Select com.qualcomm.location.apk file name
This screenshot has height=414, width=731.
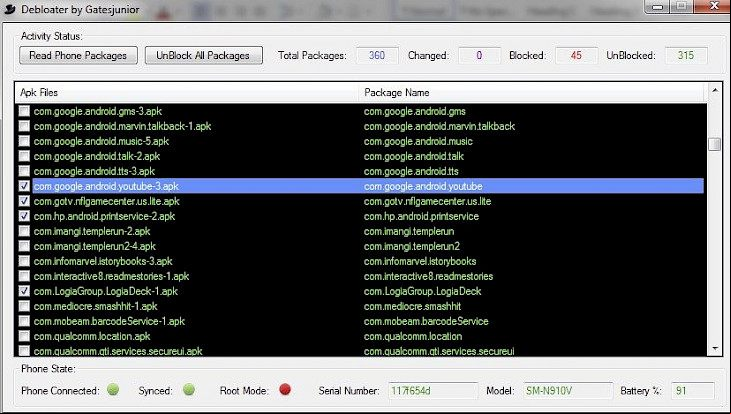[92, 336]
